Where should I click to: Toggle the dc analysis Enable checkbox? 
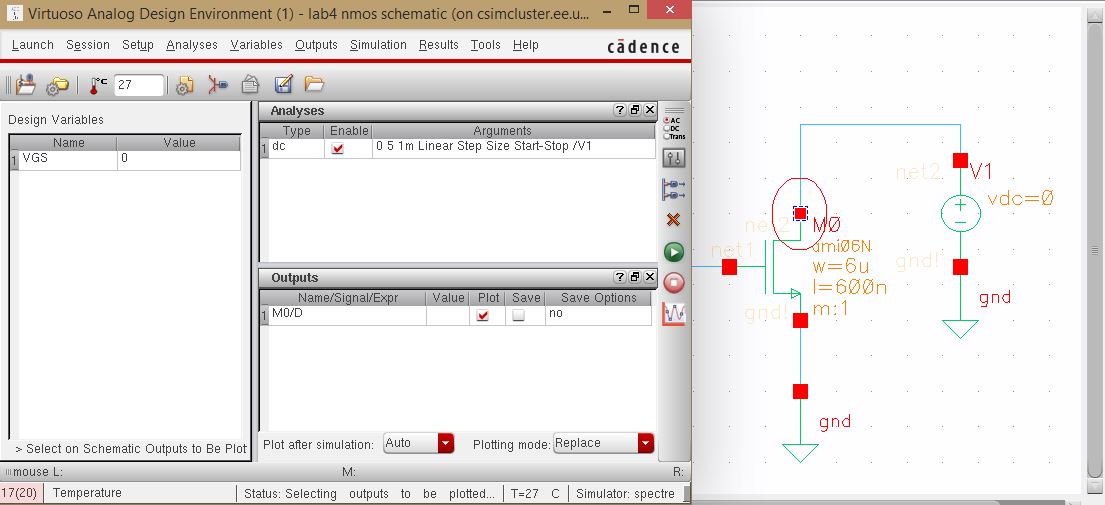coord(338,149)
